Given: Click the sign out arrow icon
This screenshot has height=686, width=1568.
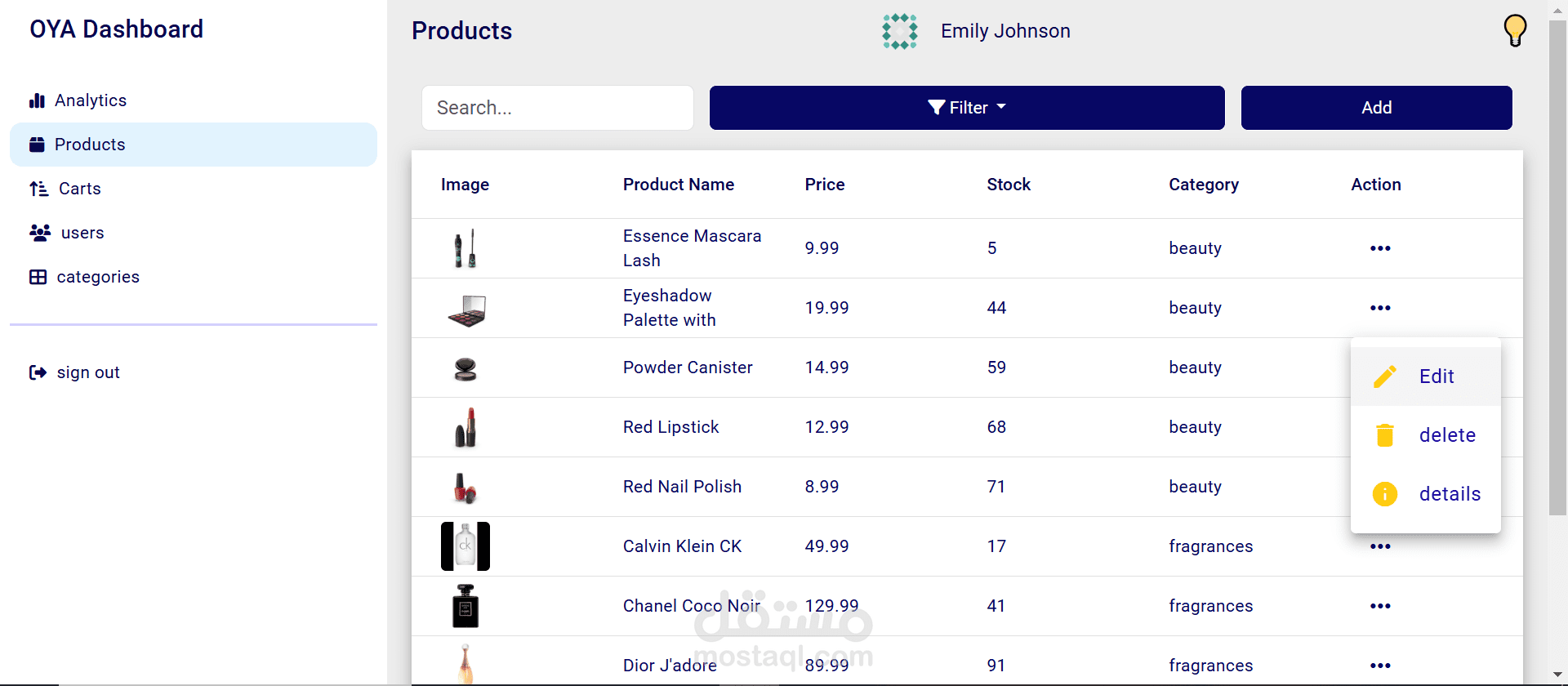Looking at the screenshot, I should (38, 372).
